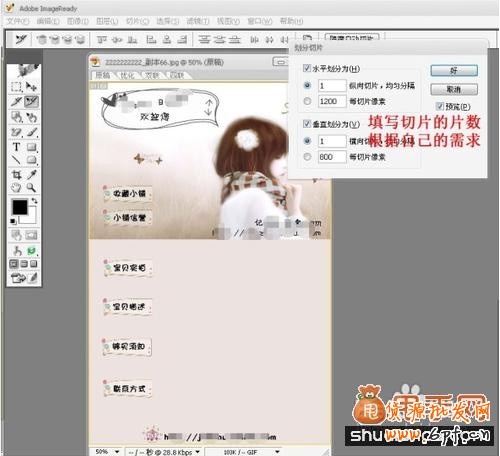Screen dimensions: 500x456
Task: Select the Move tool in toolbox
Action: [32, 87]
